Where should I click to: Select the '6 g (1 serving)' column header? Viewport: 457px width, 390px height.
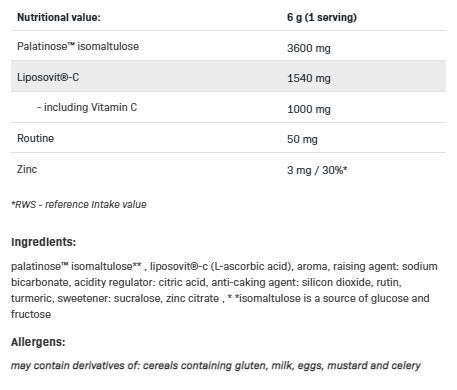pos(322,17)
